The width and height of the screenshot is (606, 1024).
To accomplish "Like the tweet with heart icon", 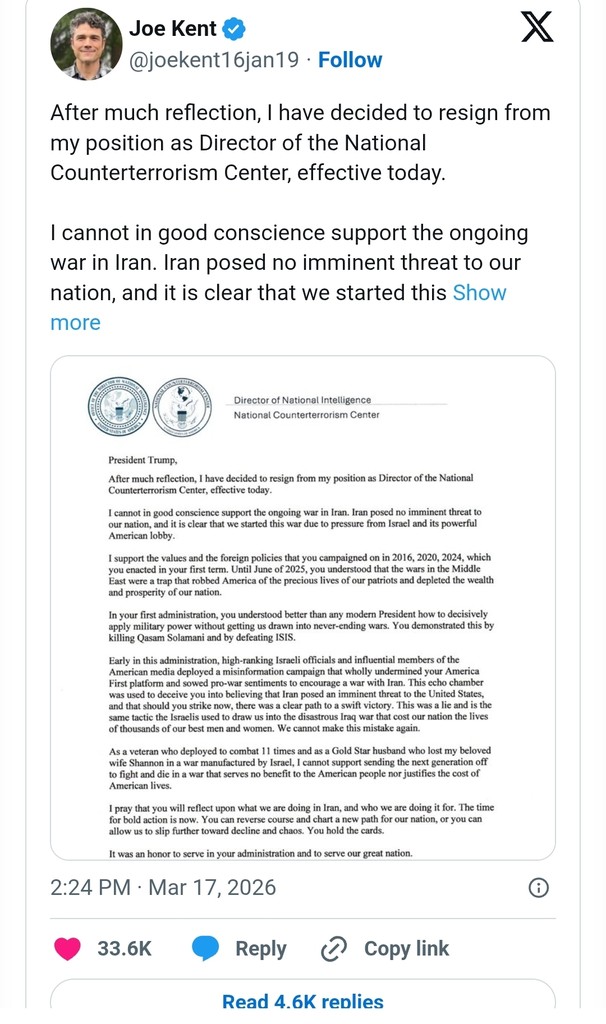I will click(69, 948).
